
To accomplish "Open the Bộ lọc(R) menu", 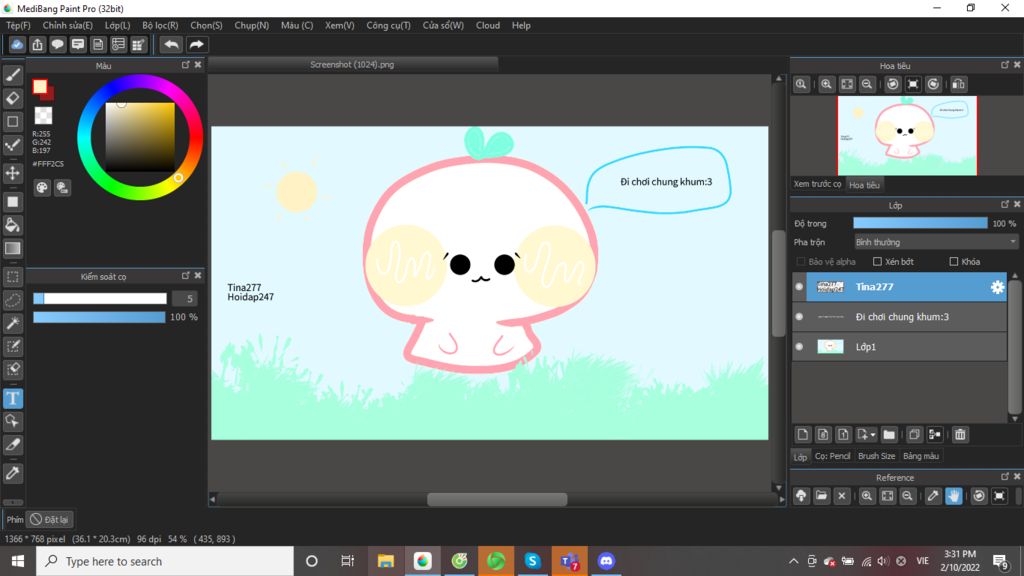I will coord(160,25).
